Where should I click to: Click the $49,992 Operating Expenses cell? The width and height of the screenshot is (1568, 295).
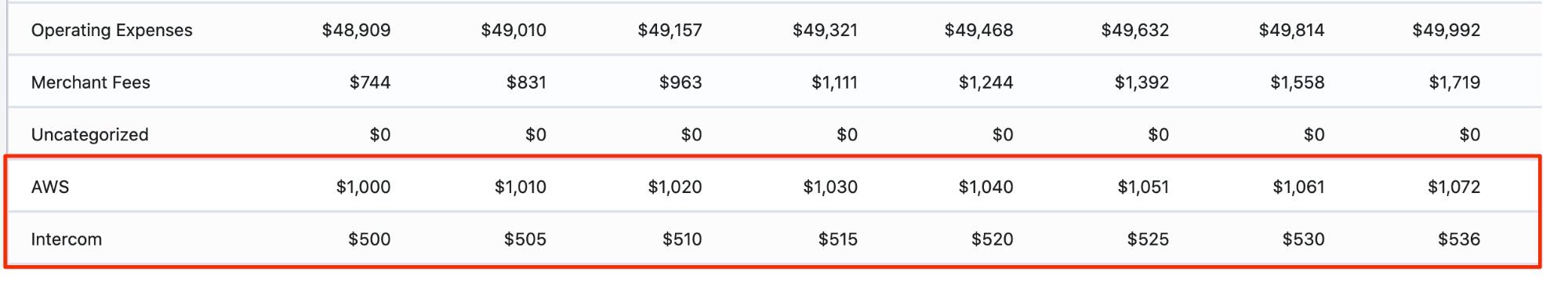(1446, 30)
